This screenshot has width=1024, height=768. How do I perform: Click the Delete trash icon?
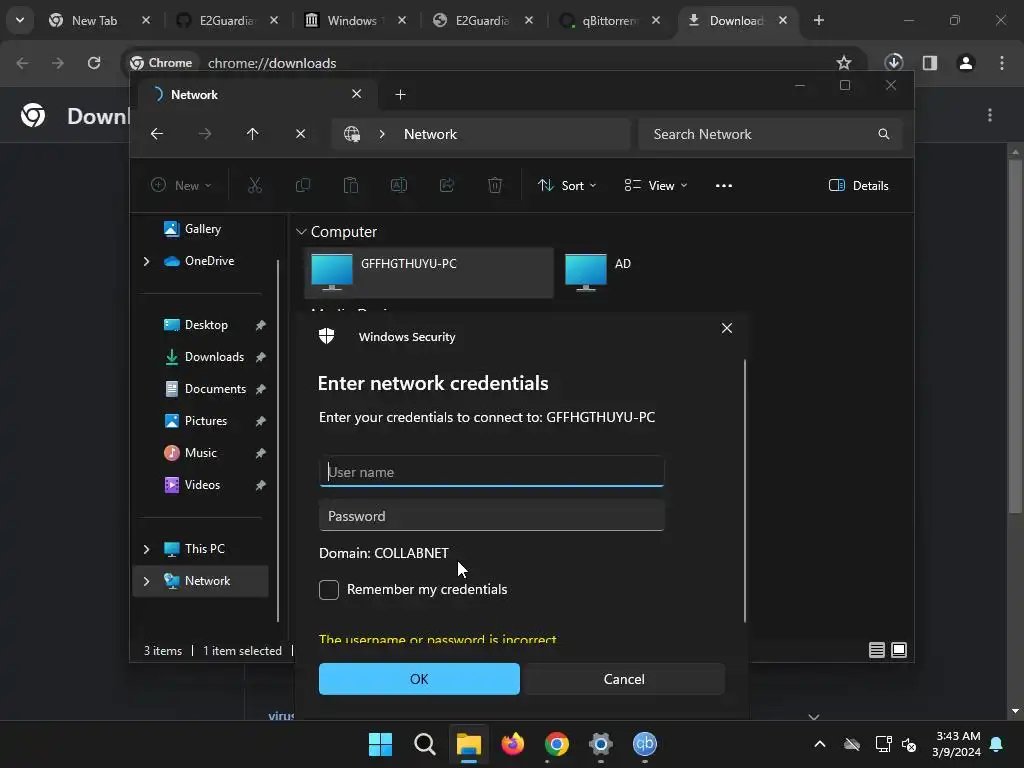495,185
